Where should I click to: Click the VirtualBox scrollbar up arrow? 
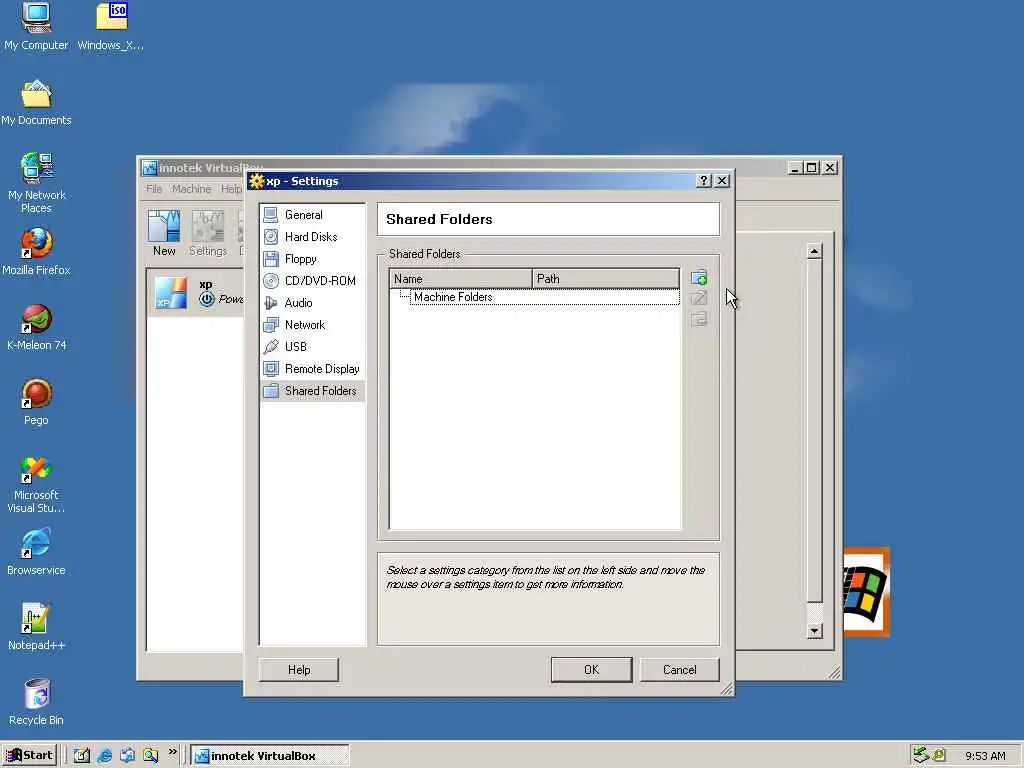(x=814, y=251)
